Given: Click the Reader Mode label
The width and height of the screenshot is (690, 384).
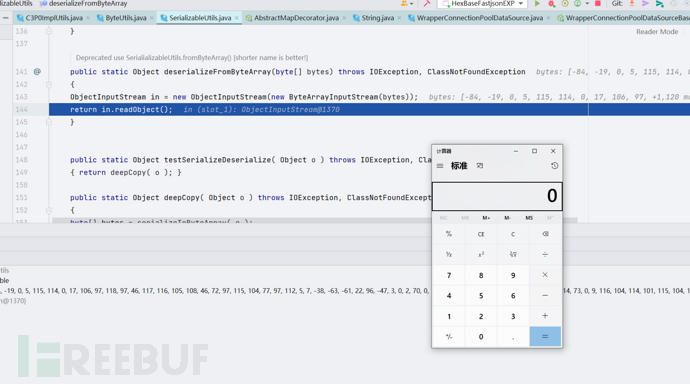Looking at the screenshot, I should tap(657, 32).
